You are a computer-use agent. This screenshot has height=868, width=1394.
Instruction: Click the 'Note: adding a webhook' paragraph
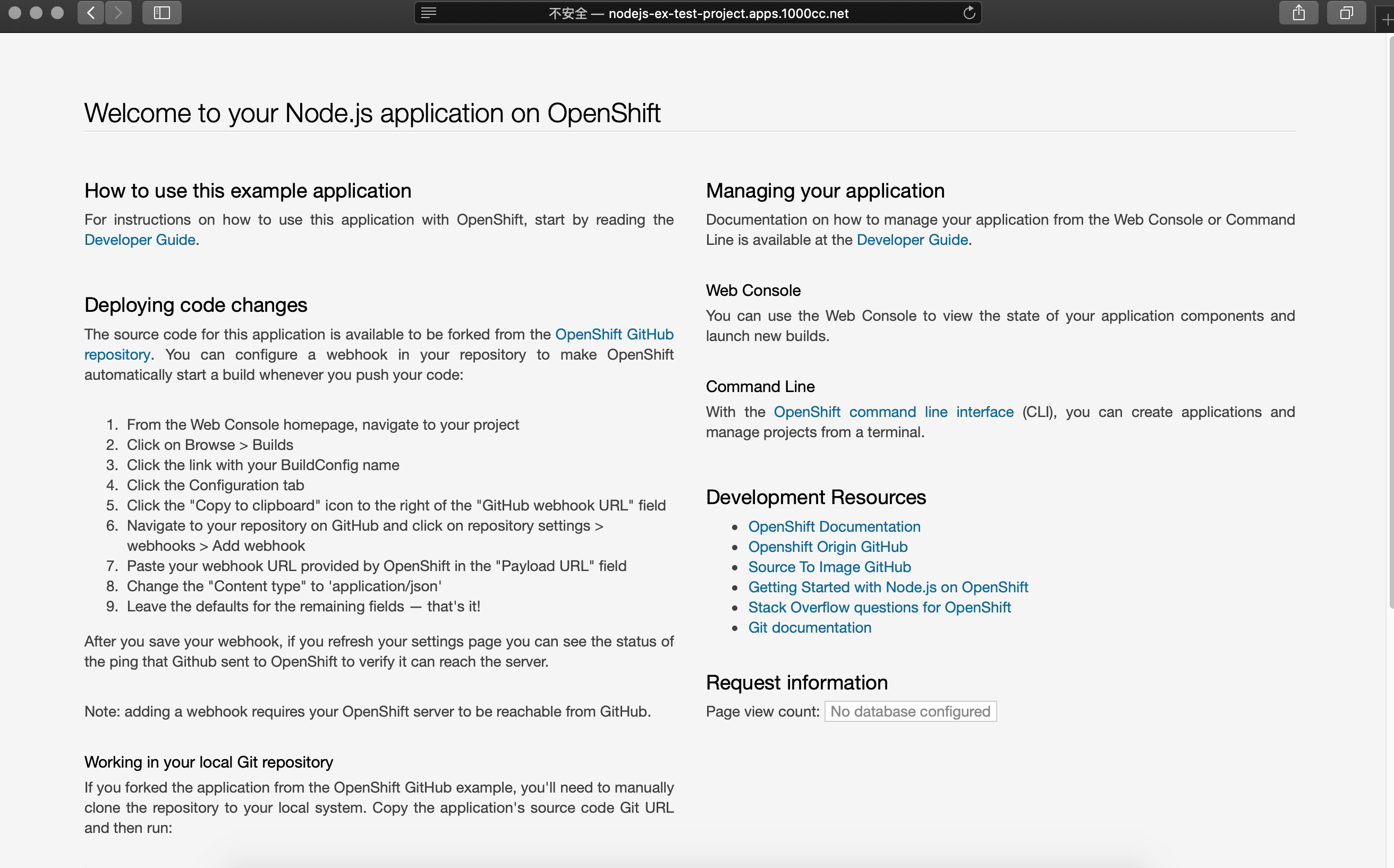(x=368, y=712)
